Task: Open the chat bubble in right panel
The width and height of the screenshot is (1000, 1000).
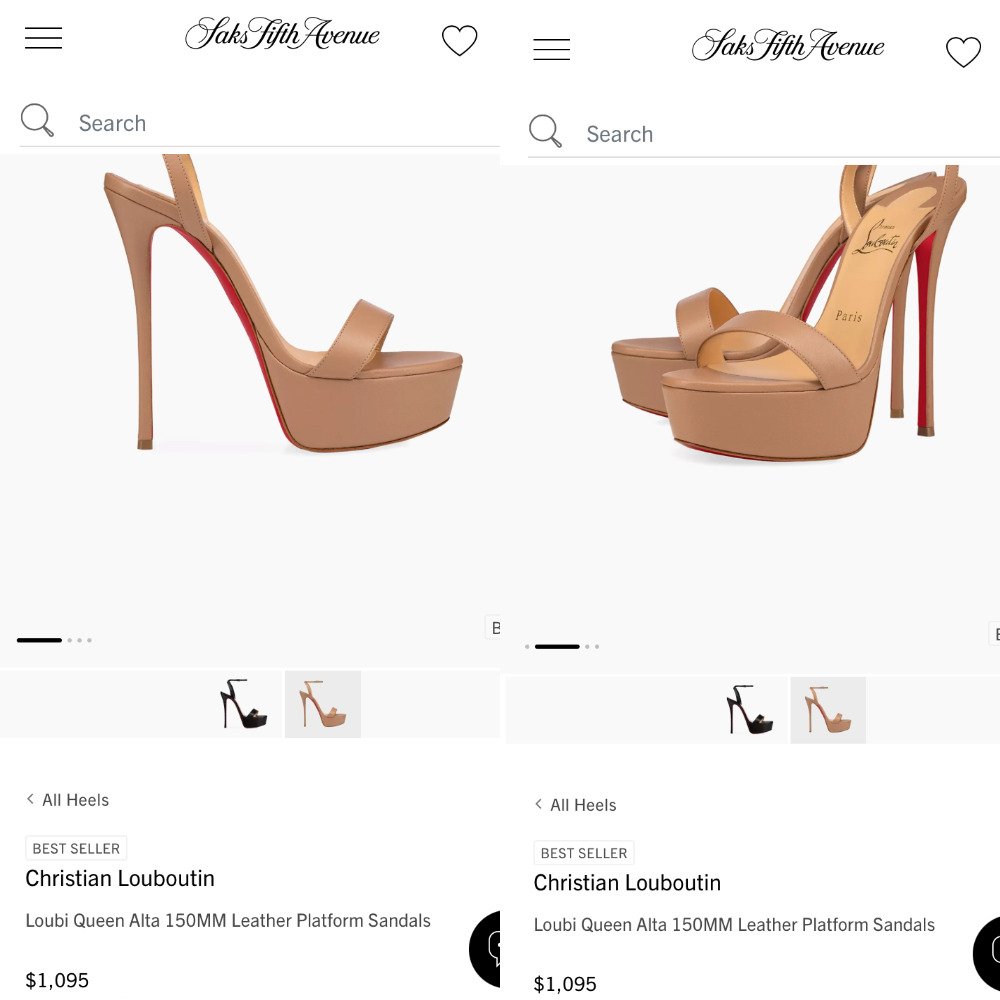Action: [987, 954]
